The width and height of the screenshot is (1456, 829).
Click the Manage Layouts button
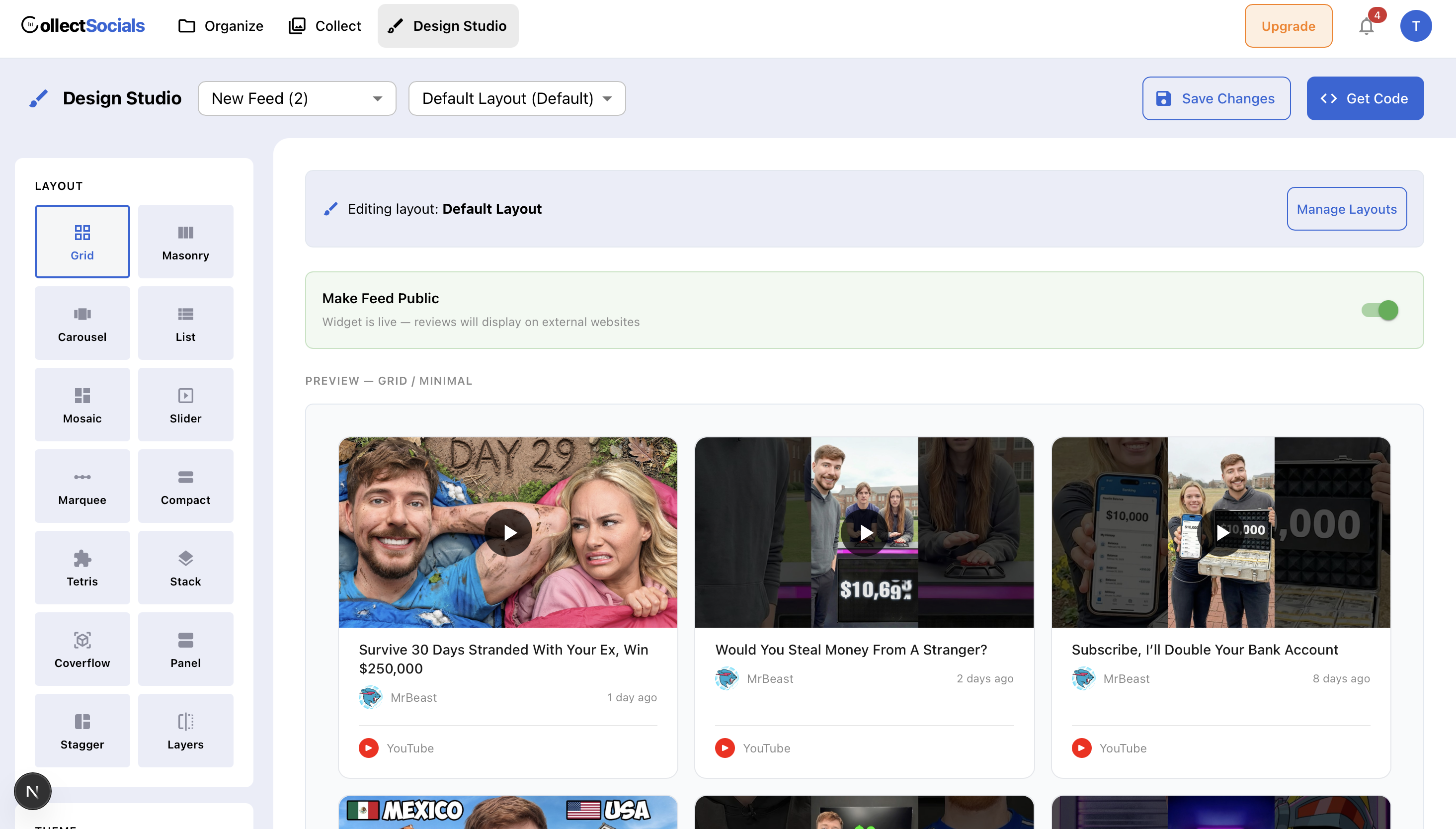pyautogui.click(x=1346, y=209)
